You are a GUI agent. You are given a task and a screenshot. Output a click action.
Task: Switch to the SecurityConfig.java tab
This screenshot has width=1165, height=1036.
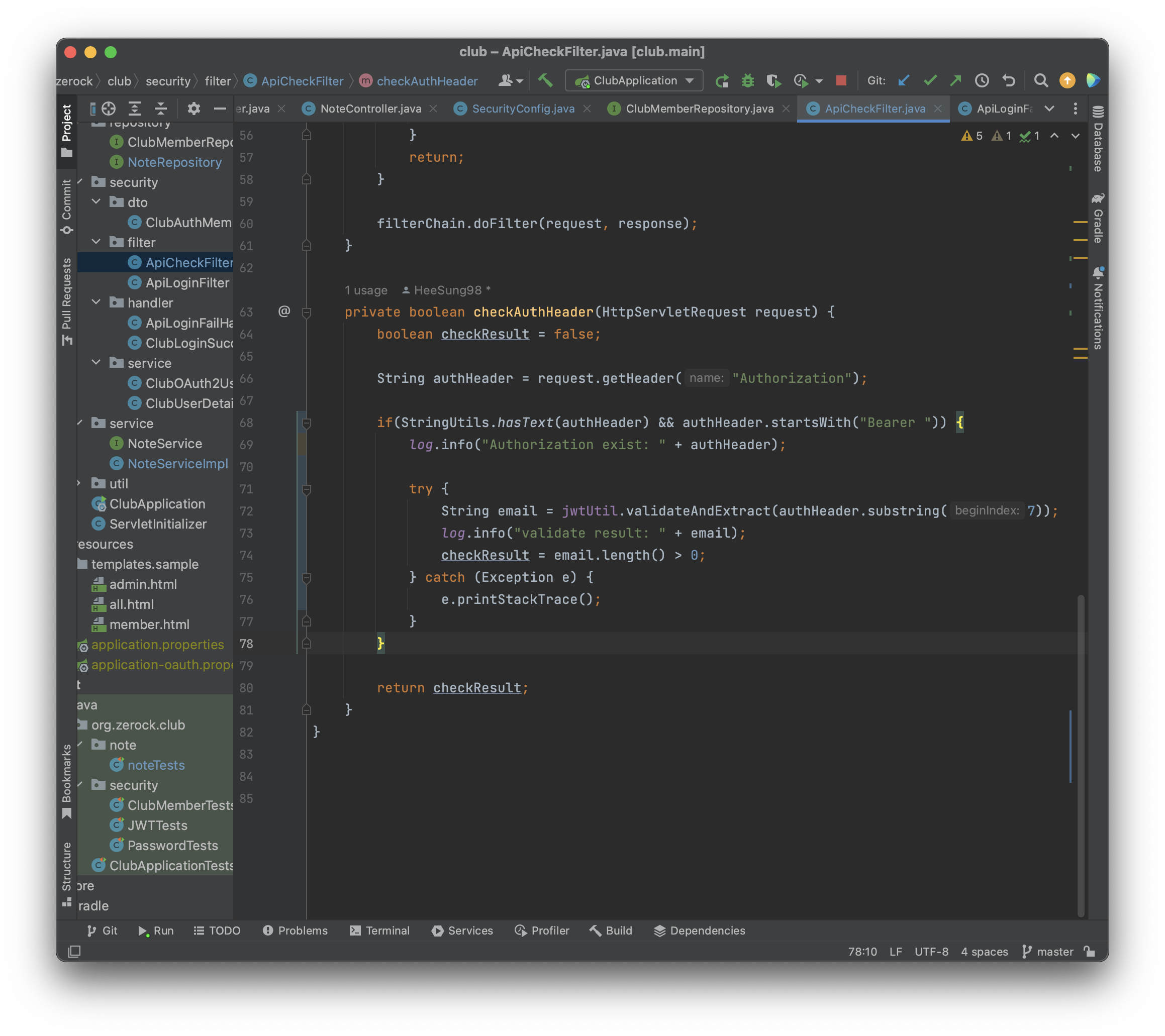523,109
